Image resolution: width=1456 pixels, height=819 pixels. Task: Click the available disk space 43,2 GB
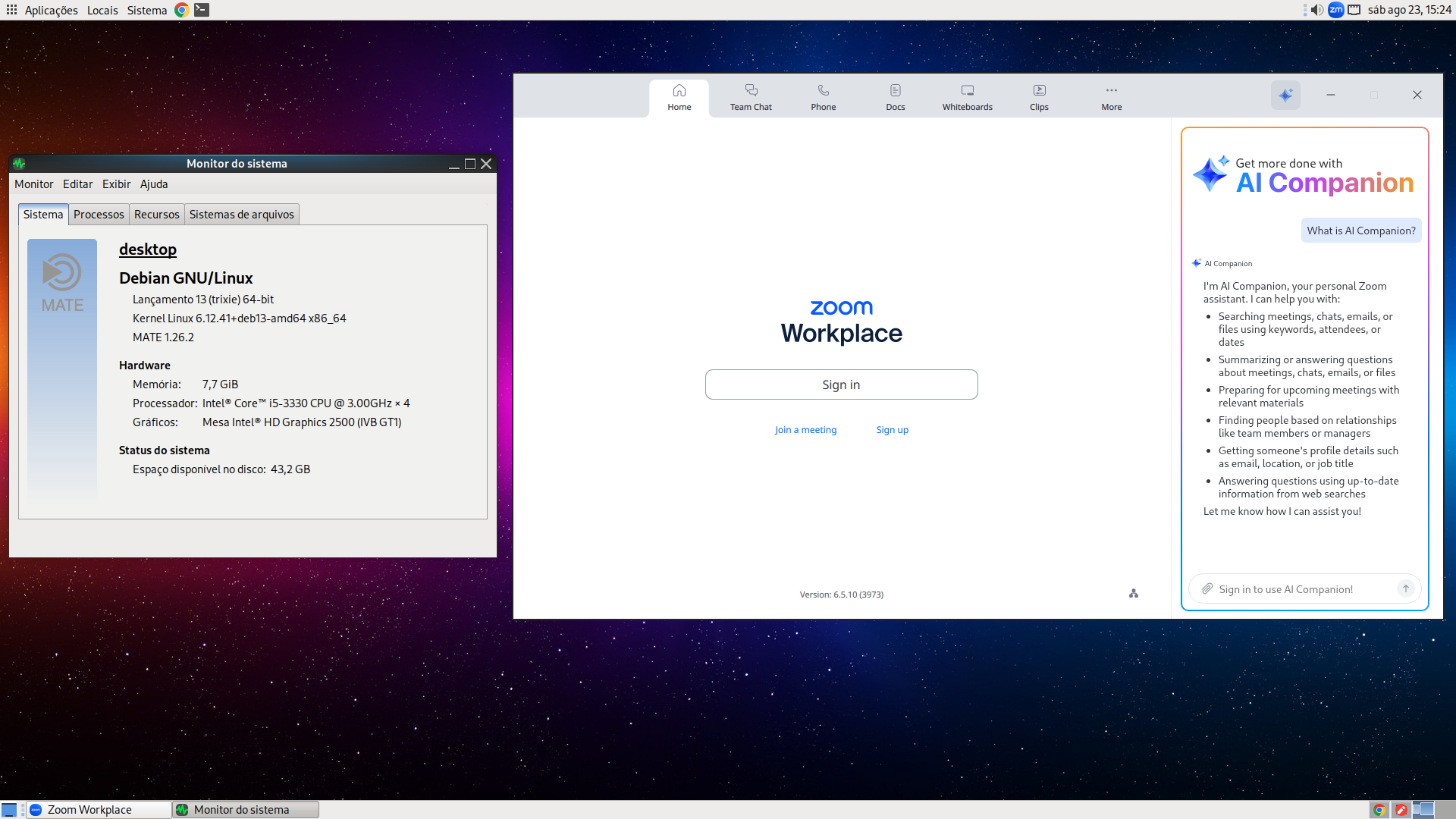point(290,469)
